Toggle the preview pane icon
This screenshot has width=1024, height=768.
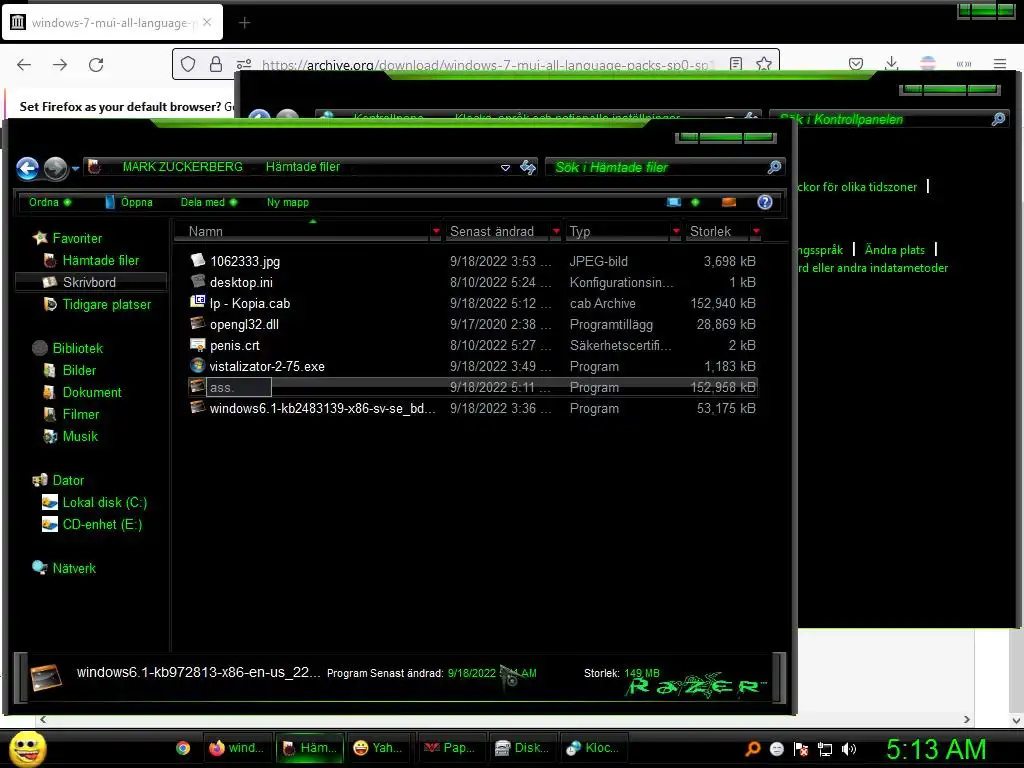coord(729,202)
